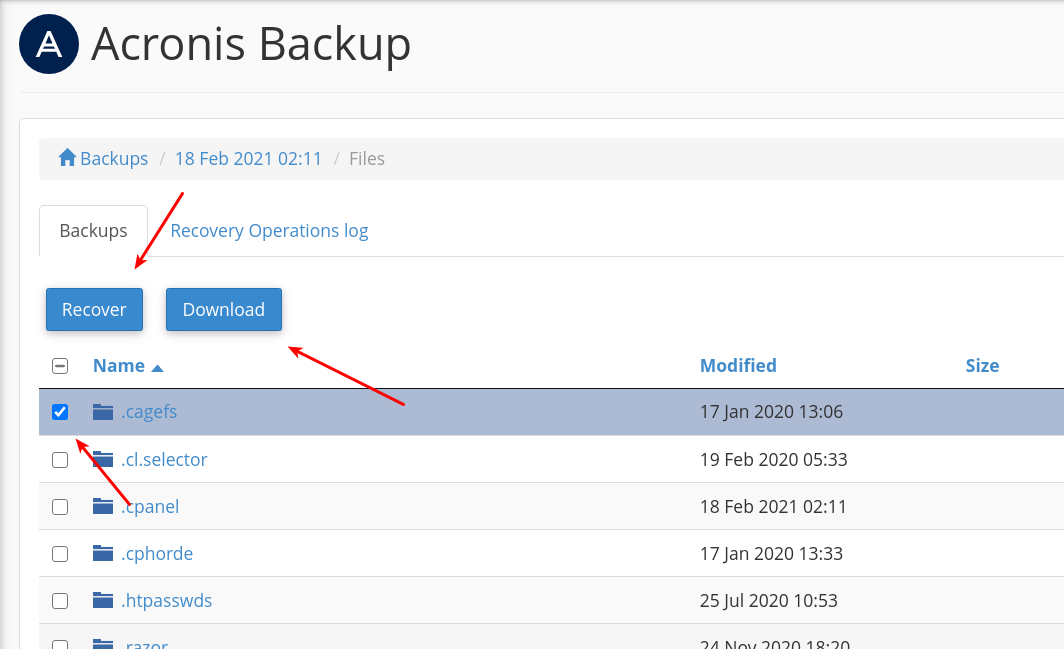Open the .htpasswds name link
The image size is (1064, 649).
pos(167,600)
